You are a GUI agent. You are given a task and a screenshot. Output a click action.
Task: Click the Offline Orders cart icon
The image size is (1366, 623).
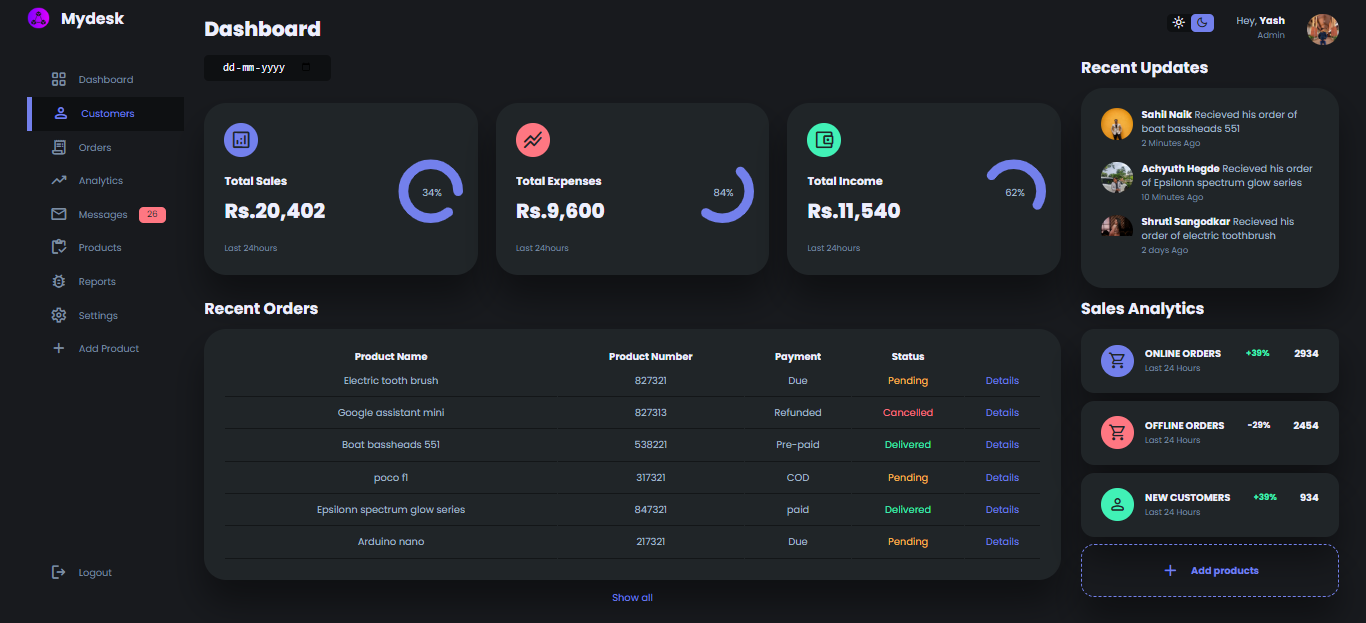point(1117,433)
